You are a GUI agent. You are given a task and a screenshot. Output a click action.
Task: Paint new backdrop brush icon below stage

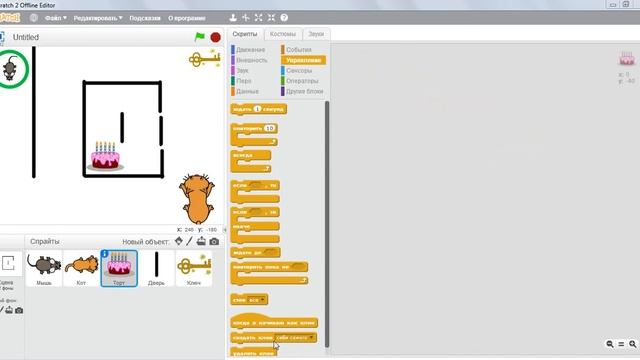pos(1,310)
